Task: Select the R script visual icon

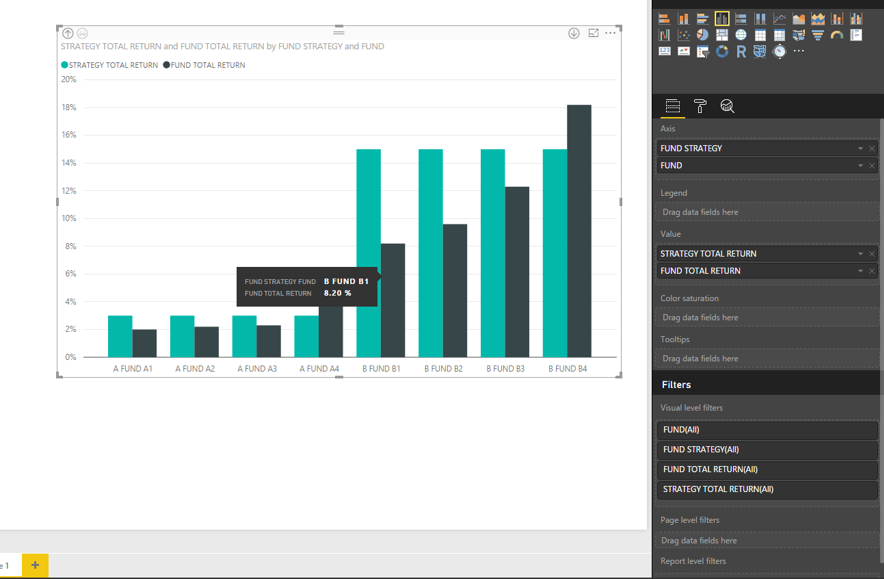Action: click(741, 51)
